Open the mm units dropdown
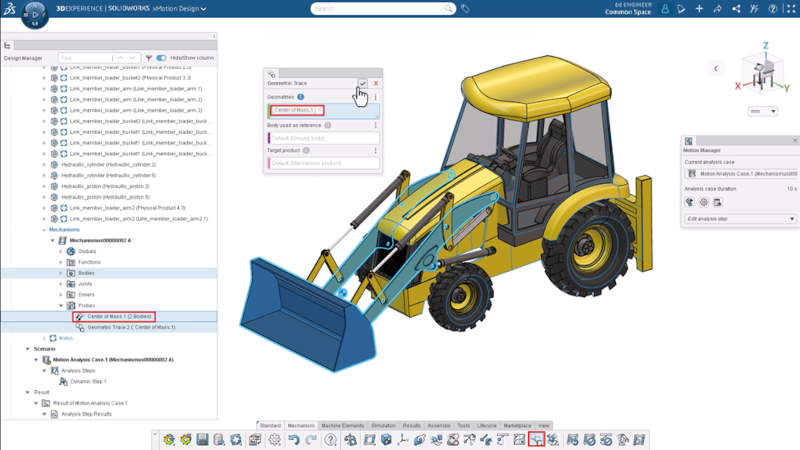 [762, 111]
